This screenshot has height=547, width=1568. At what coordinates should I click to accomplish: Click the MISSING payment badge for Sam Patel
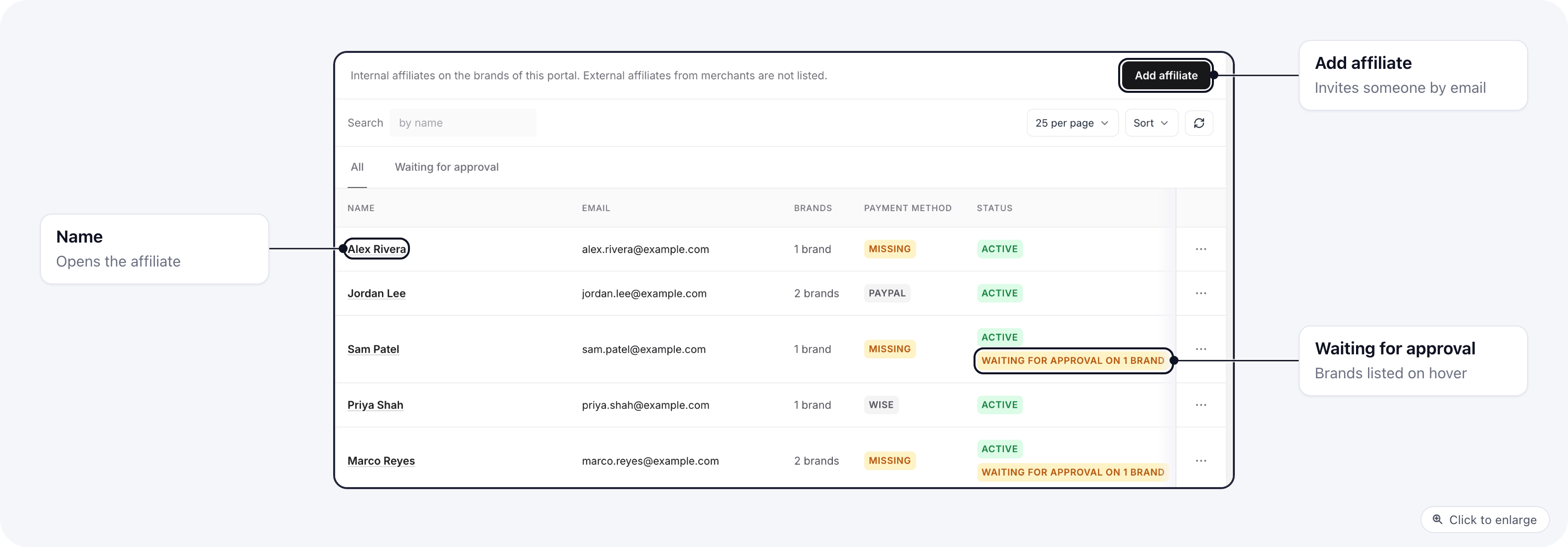click(x=889, y=349)
